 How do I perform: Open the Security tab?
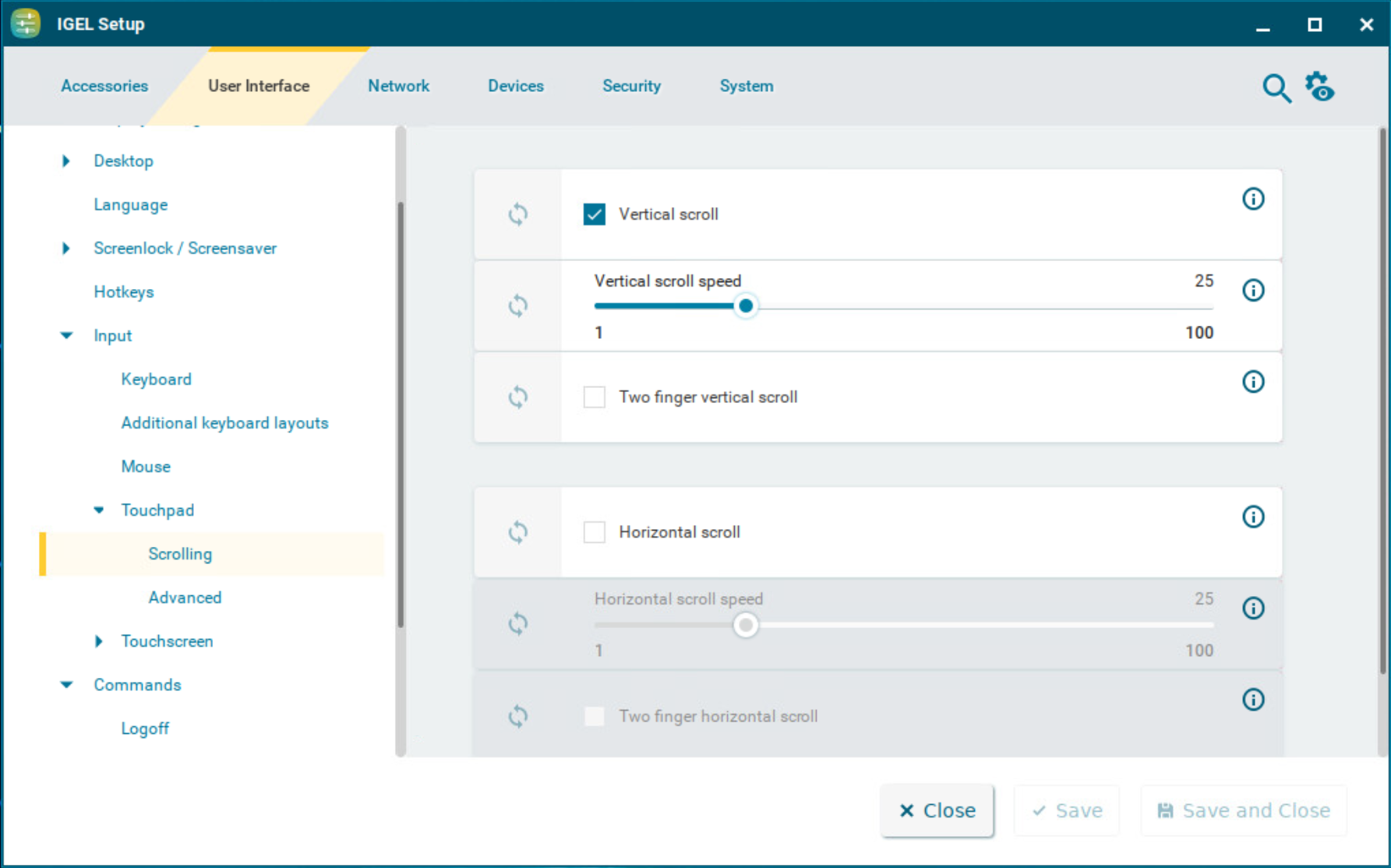point(631,86)
